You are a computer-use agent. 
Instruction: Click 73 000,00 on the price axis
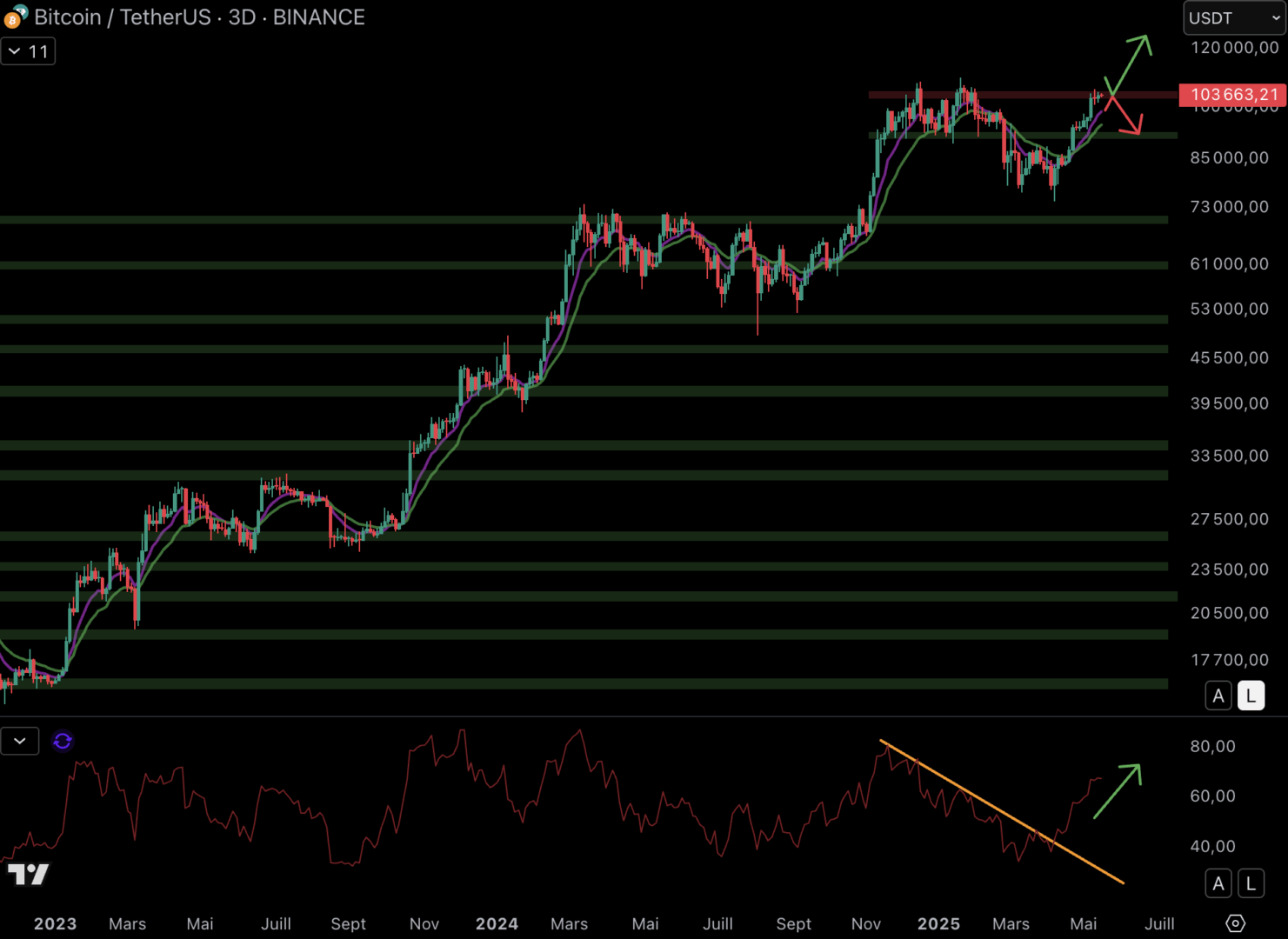coord(1229,206)
